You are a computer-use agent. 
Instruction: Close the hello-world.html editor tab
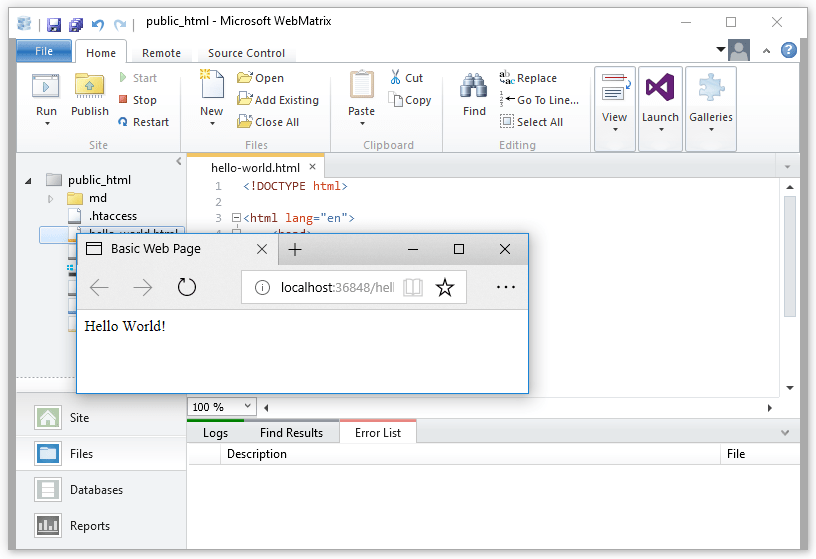(312, 167)
